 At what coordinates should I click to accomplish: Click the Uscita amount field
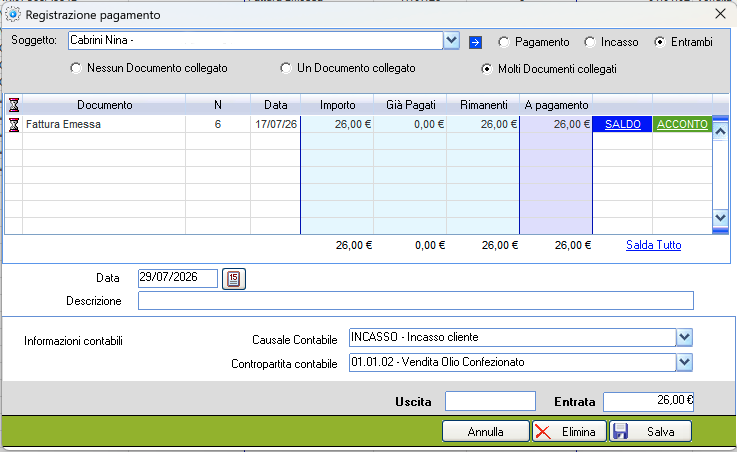click(490, 401)
